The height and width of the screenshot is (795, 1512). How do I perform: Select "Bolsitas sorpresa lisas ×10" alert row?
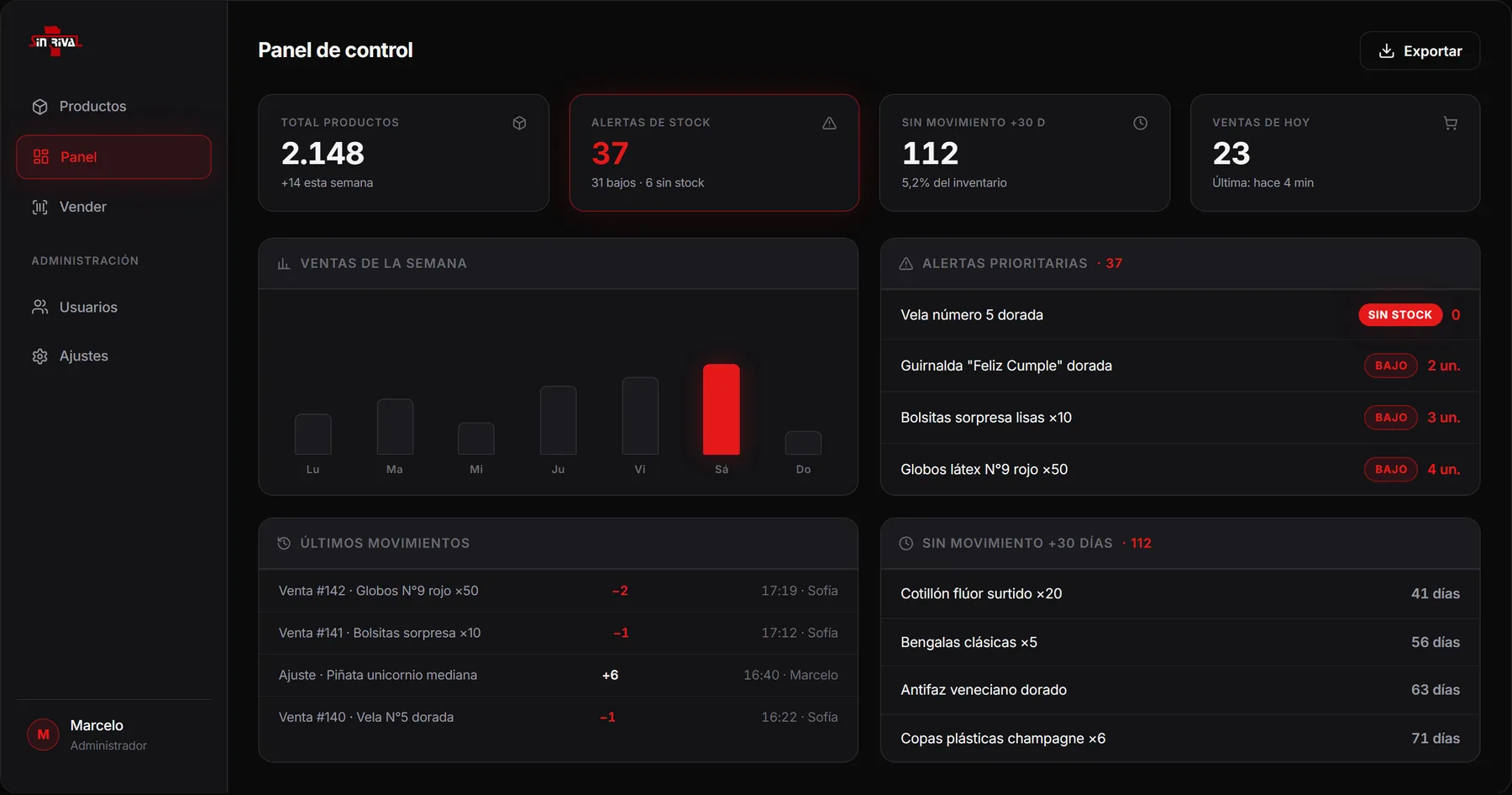tap(1180, 418)
